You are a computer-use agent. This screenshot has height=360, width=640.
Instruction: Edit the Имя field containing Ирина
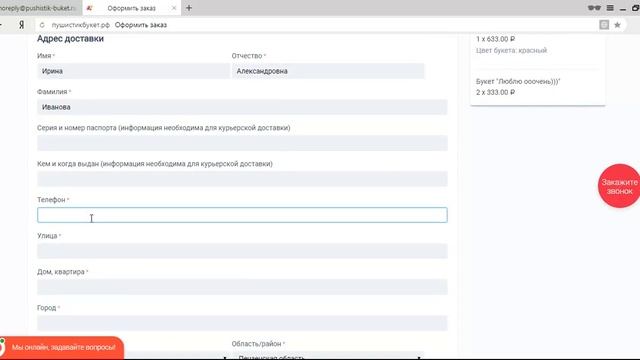133,71
